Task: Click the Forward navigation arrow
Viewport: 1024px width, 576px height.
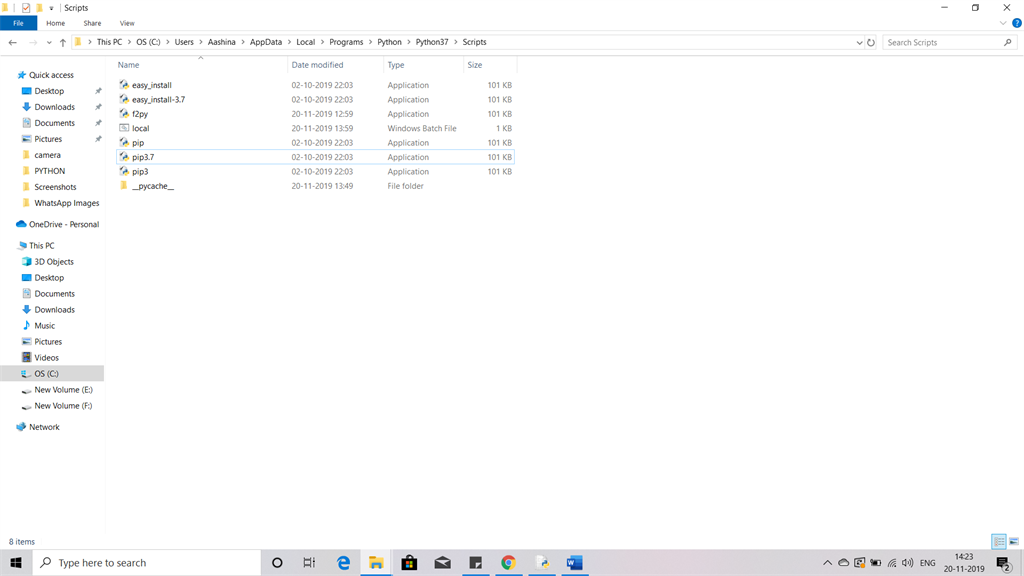Action: pos(33,42)
